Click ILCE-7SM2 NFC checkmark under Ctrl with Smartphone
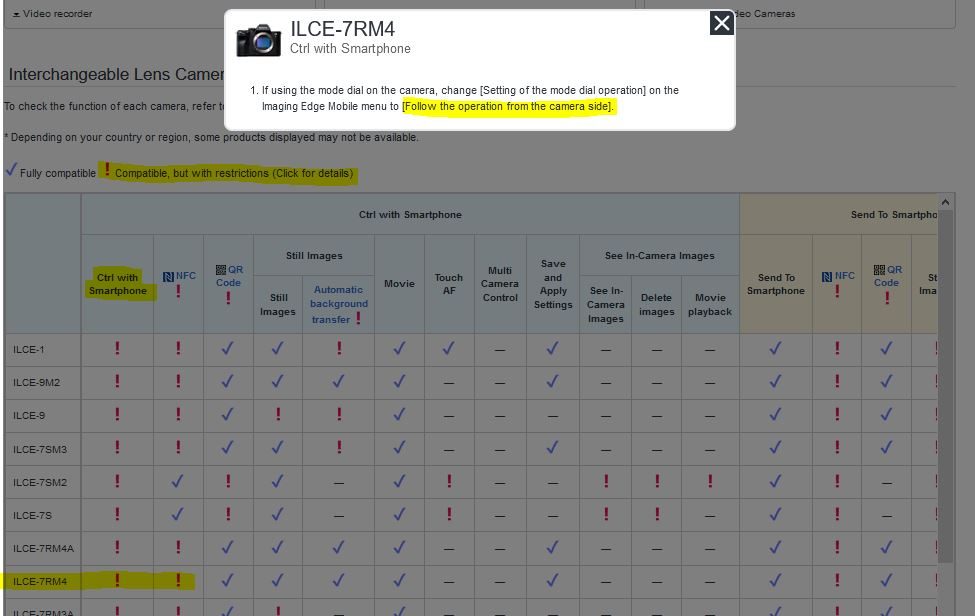Image resolution: width=975 pixels, height=616 pixels. pos(177,480)
